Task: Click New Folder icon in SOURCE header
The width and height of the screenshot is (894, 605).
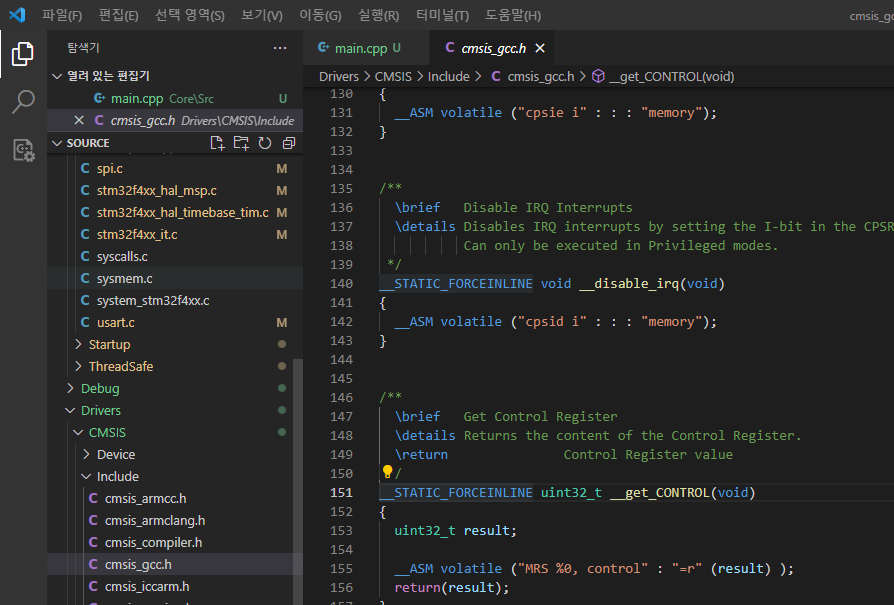Action: [241, 143]
